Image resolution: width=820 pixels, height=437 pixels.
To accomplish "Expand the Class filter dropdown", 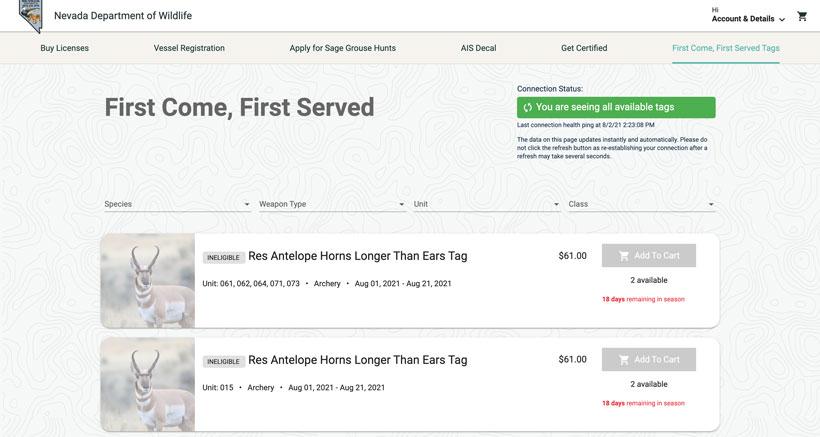I will pyautogui.click(x=642, y=205).
